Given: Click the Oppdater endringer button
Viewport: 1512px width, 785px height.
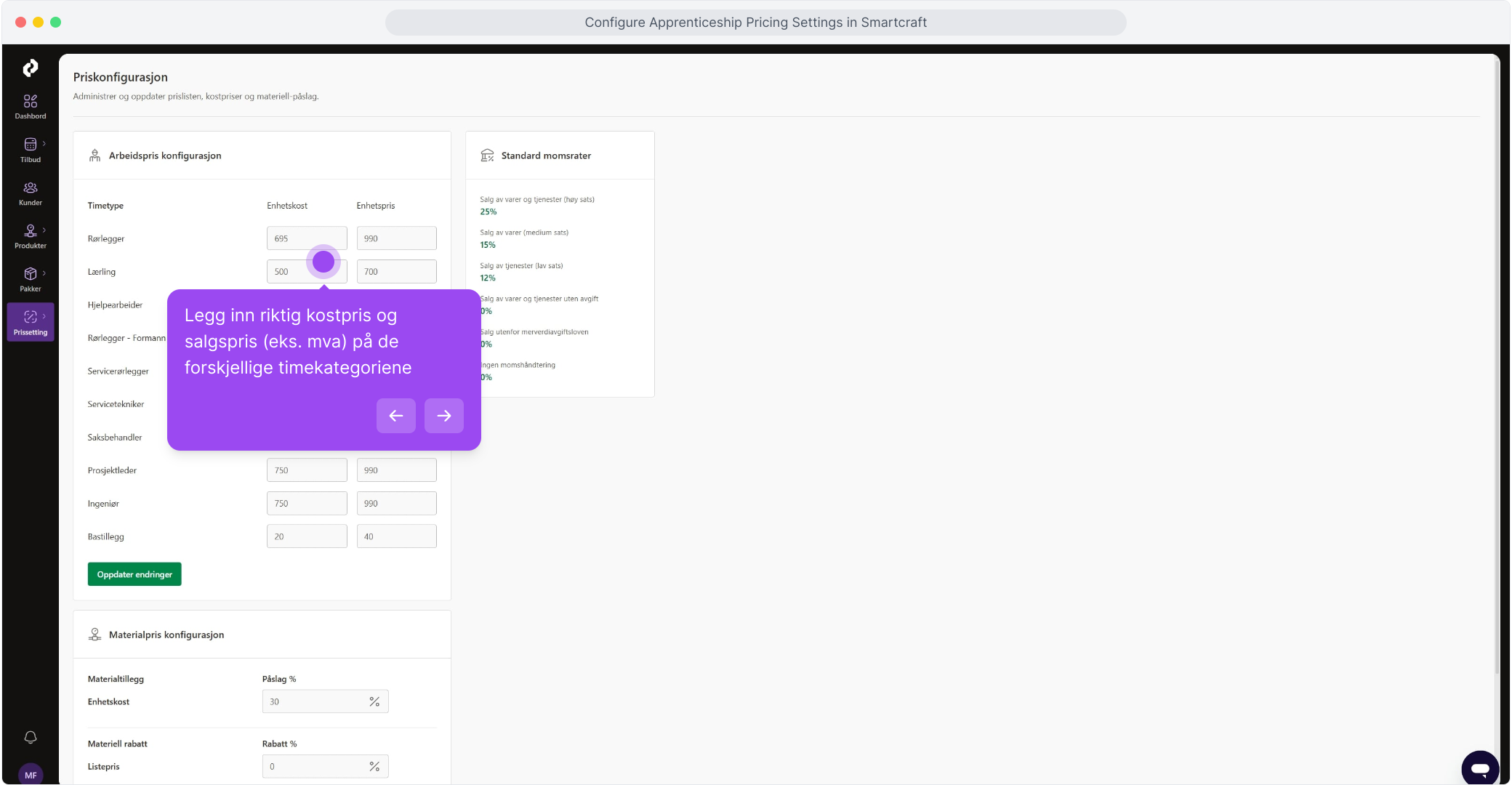Looking at the screenshot, I should click(134, 574).
